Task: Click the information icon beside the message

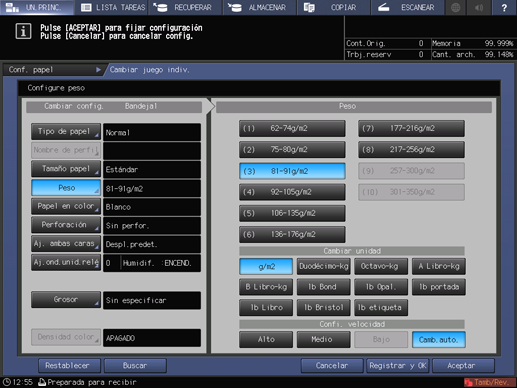Action: coord(23,31)
